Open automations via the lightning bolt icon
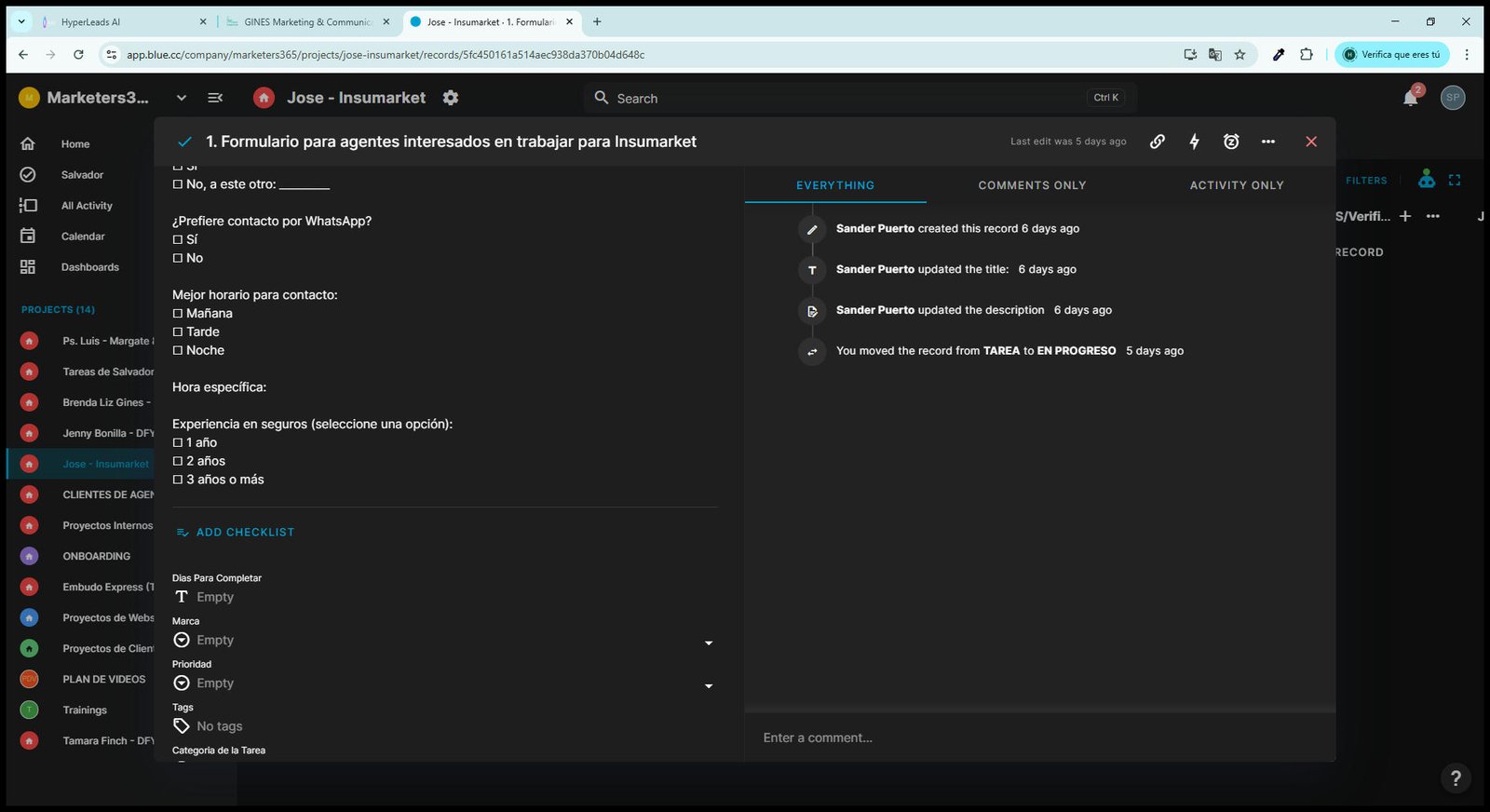 click(1194, 142)
